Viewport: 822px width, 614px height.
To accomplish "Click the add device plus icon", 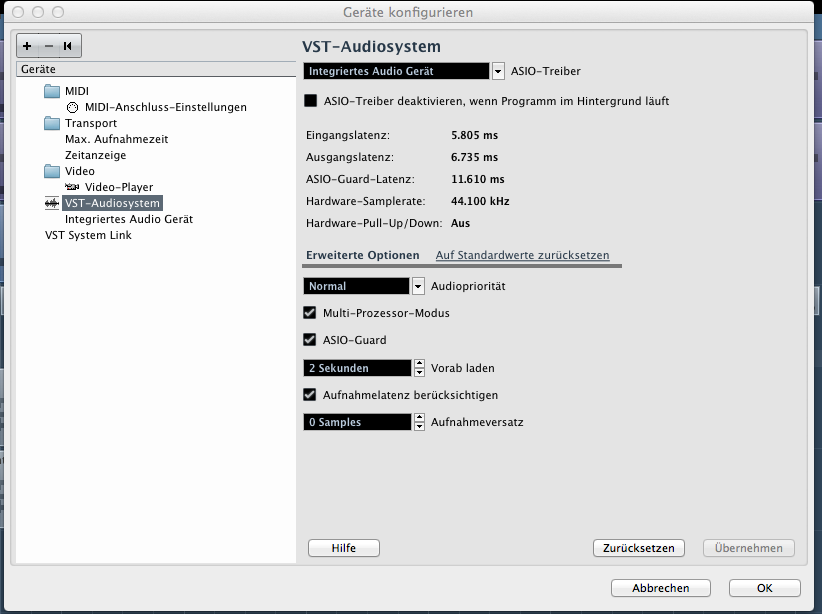I will (27, 46).
